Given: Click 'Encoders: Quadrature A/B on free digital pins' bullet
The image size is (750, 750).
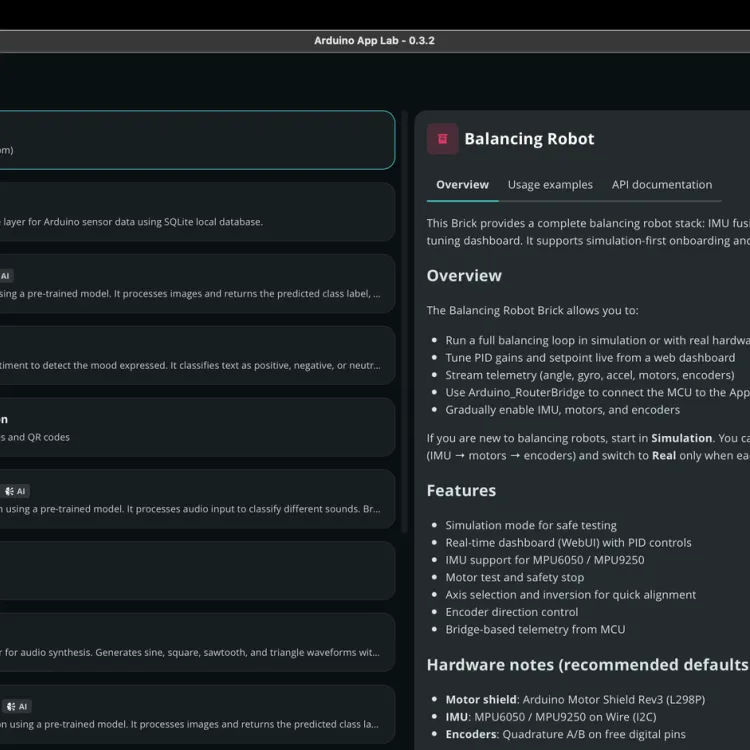Looking at the screenshot, I should [565, 734].
